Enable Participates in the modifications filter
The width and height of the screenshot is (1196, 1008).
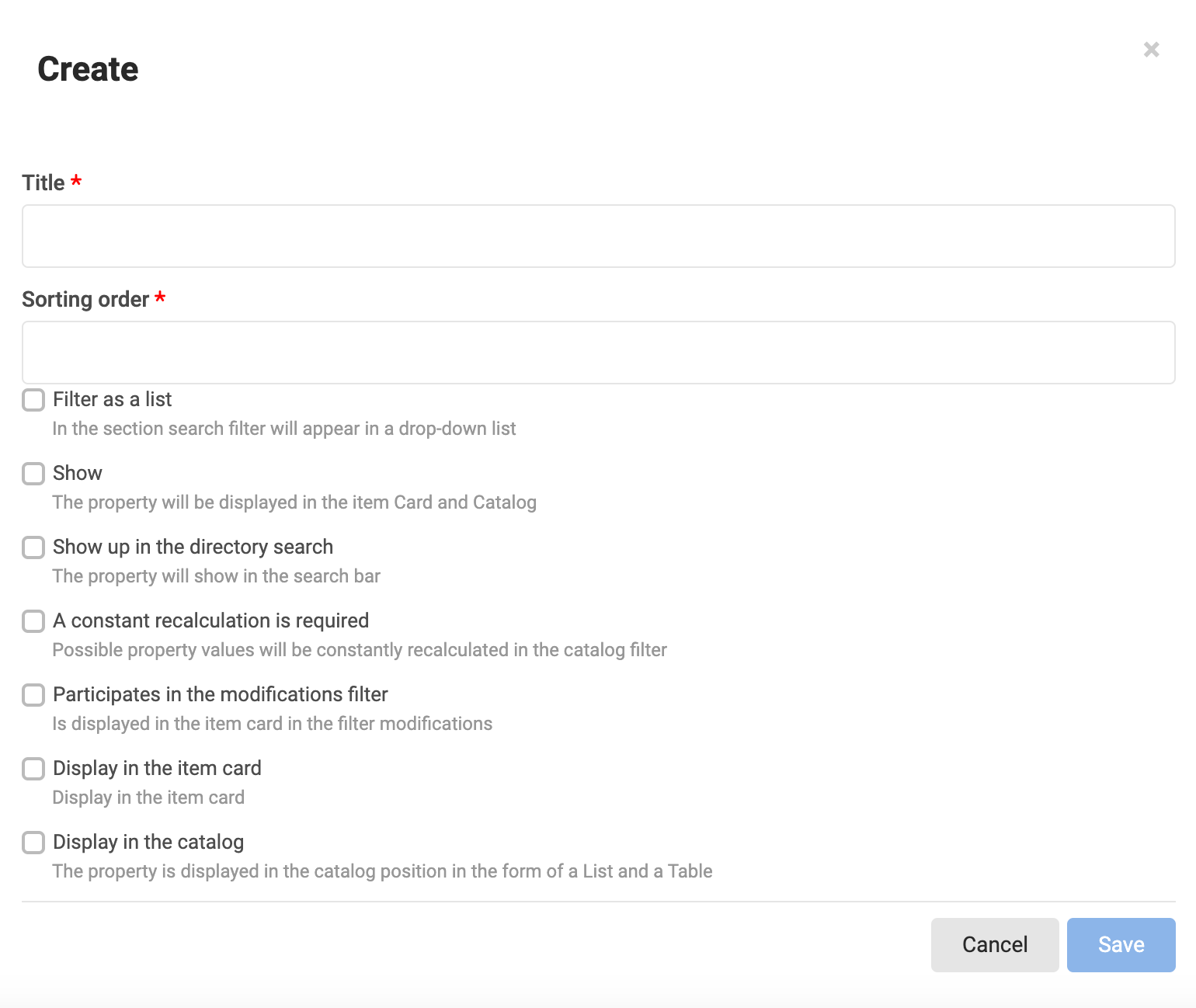[x=33, y=695]
